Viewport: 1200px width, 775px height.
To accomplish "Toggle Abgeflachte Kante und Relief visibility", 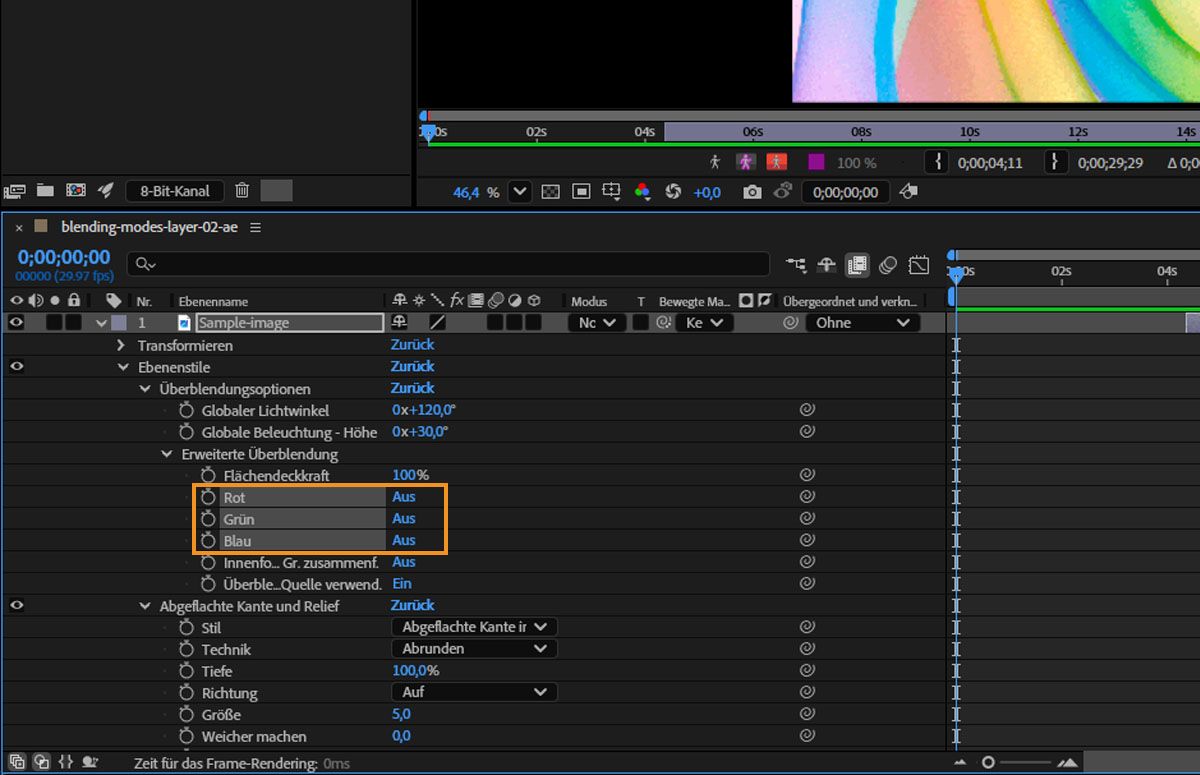I will tap(16, 605).
